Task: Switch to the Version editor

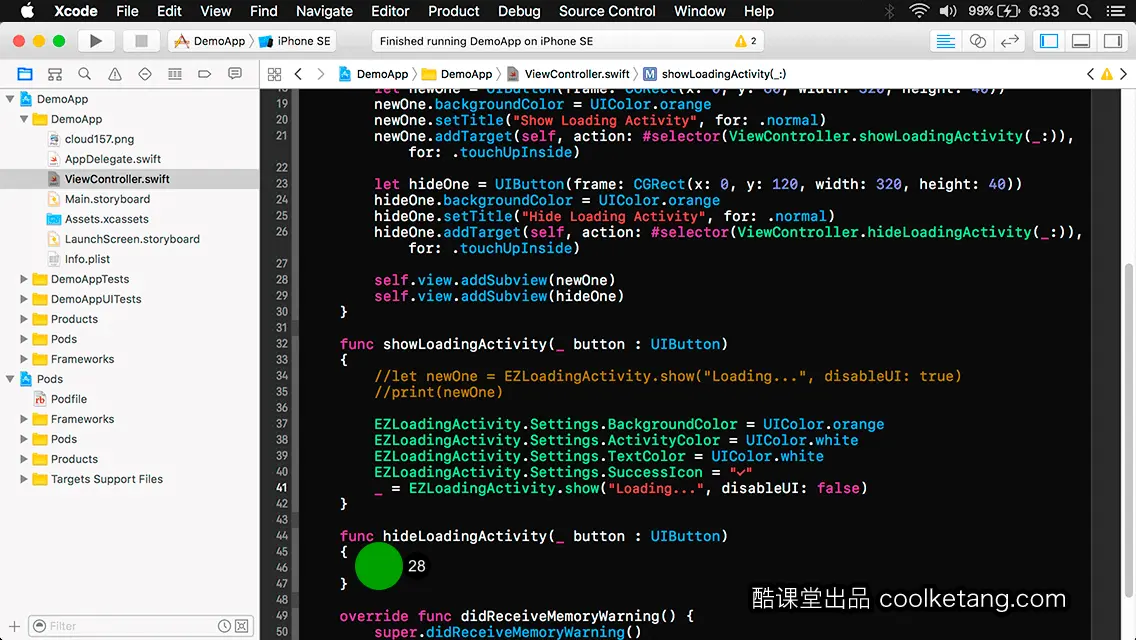Action: (x=1009, y=41)
